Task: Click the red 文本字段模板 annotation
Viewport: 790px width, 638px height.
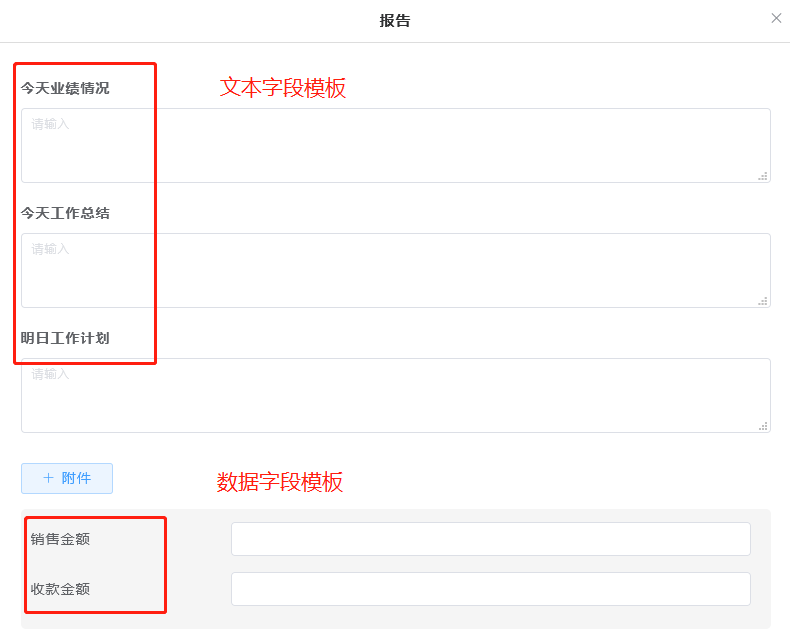Action: point(283,88)
